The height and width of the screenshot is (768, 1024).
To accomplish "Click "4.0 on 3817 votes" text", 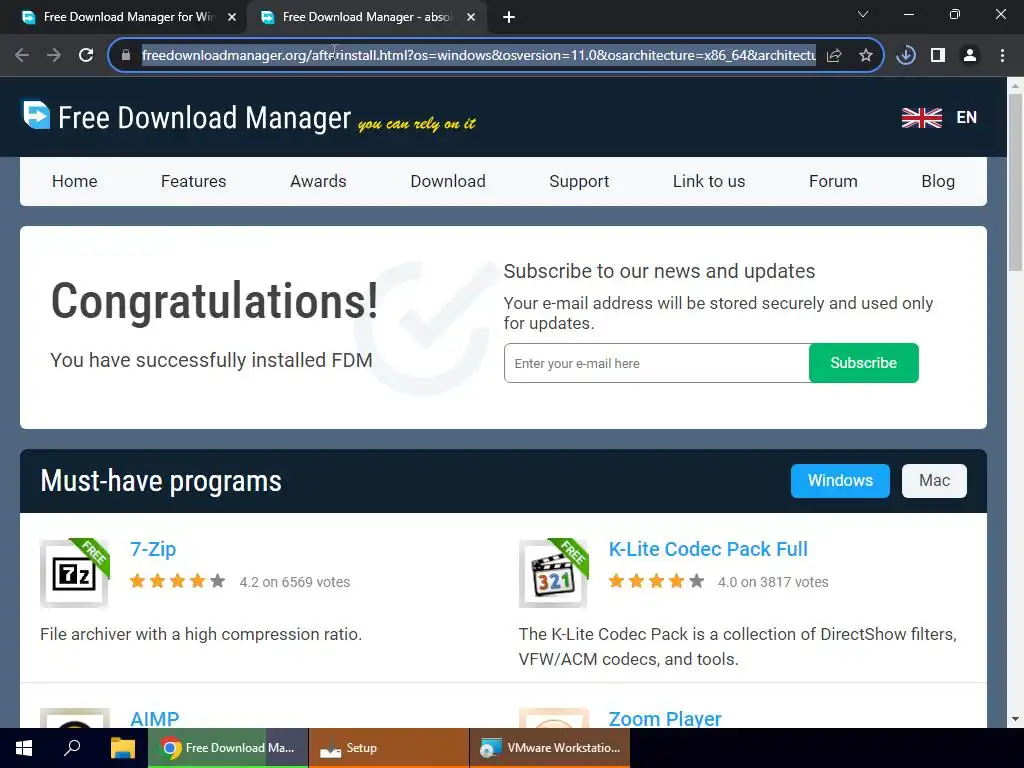I will [773, 582].
